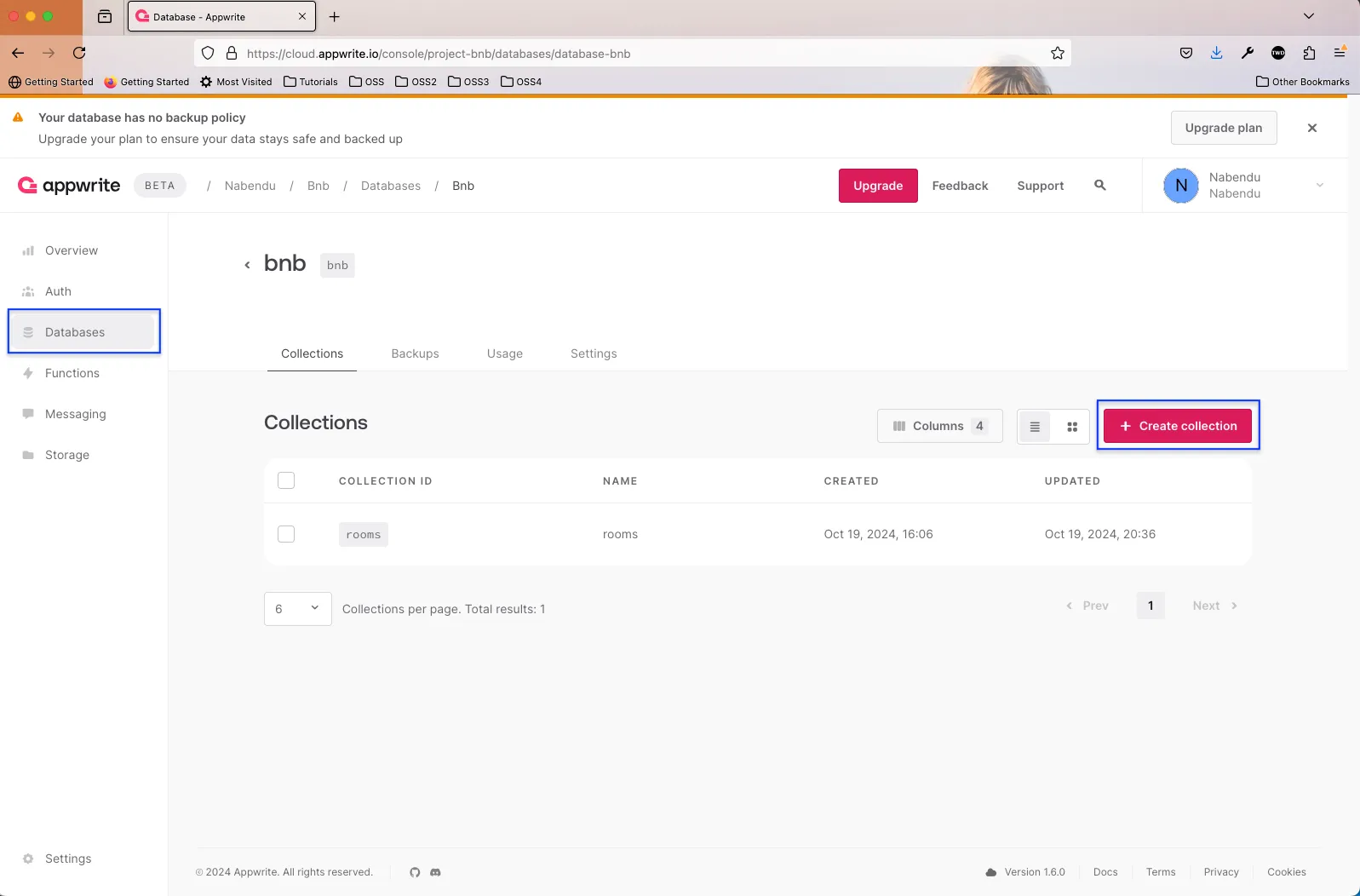Open Messaging in the sidebar
Image resolution: width=1360 pixels, height=896 pixels.
(83, 414)
